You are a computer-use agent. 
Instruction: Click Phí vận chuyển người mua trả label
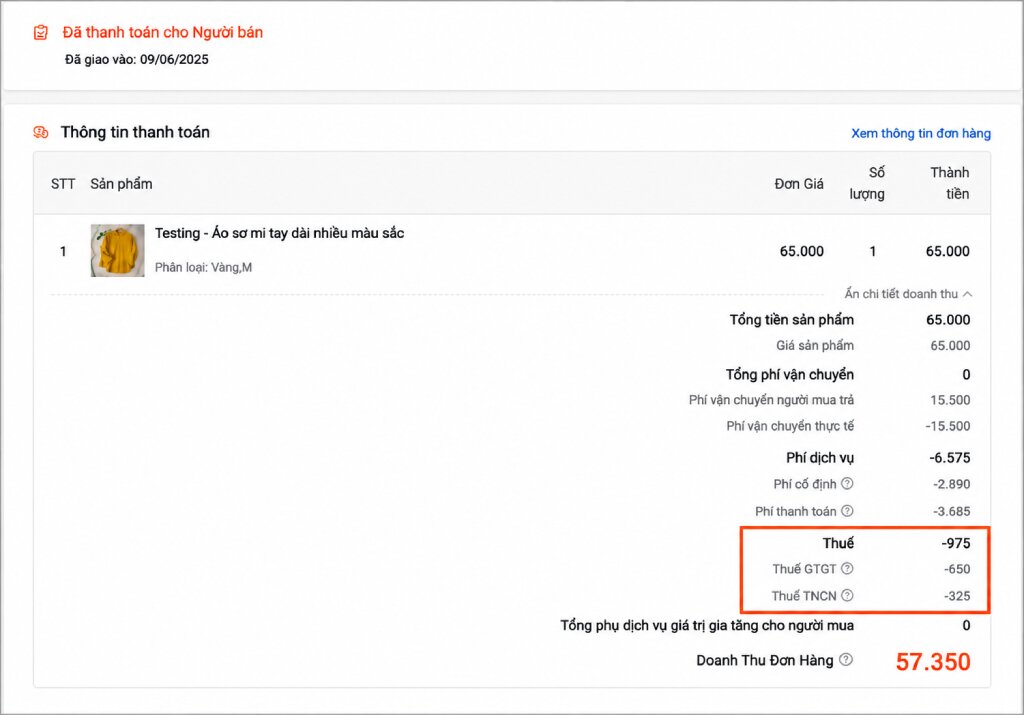771,400
